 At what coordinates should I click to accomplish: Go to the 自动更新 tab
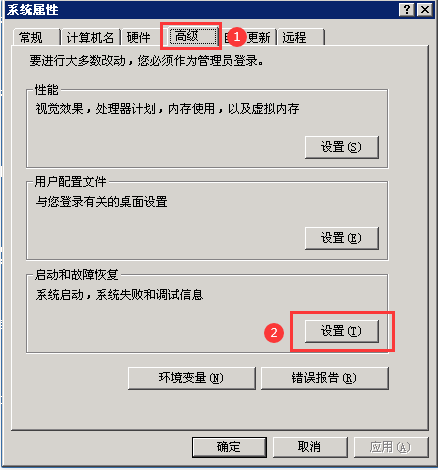click(248, 37)
